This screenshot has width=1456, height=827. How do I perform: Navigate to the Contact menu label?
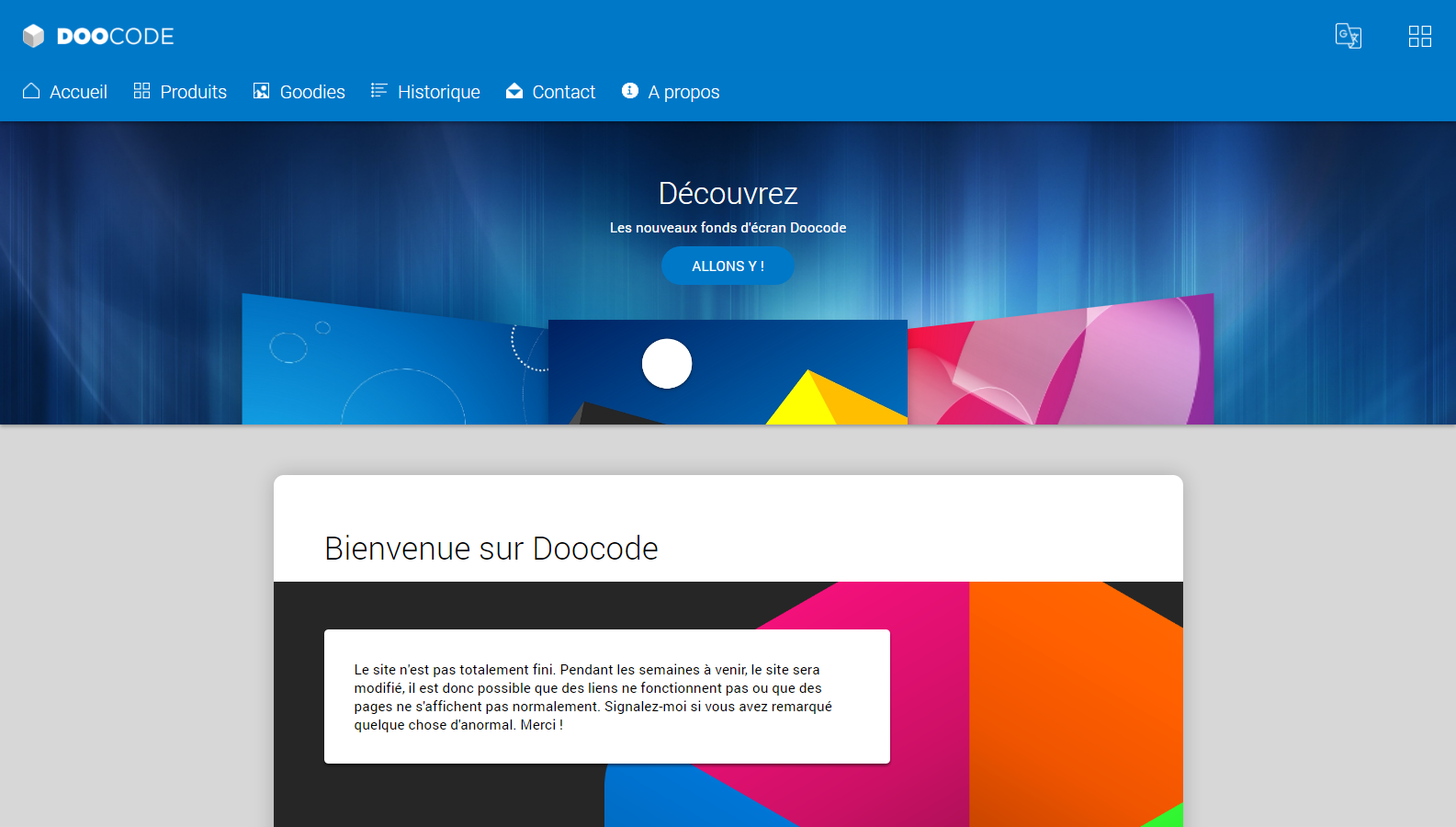point(563,92)
